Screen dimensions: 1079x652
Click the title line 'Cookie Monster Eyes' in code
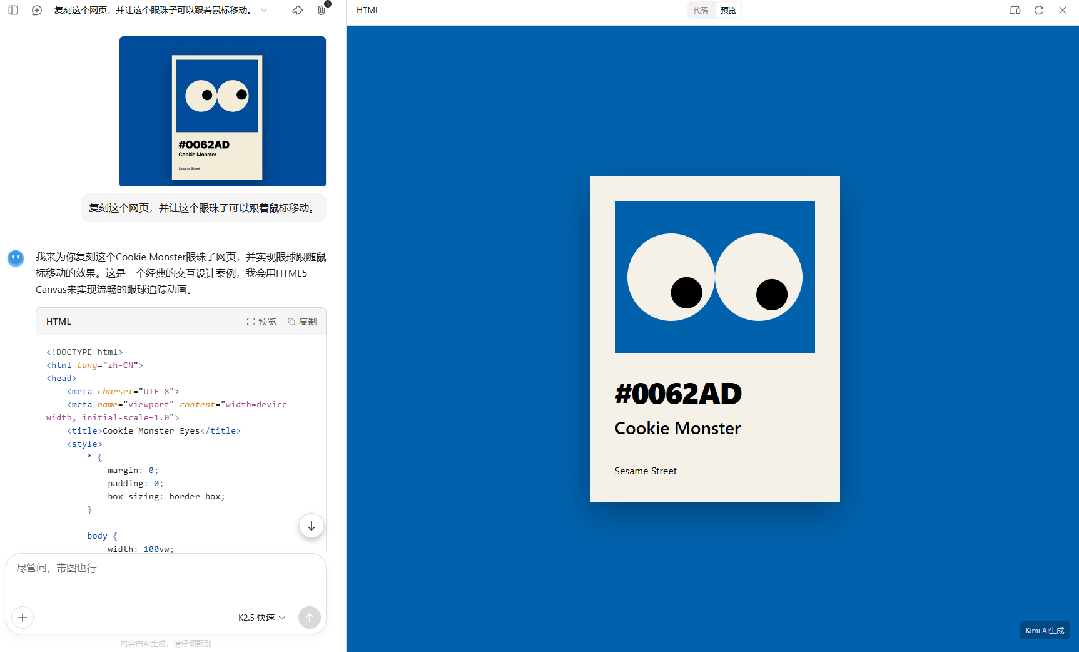click(153, 431)
